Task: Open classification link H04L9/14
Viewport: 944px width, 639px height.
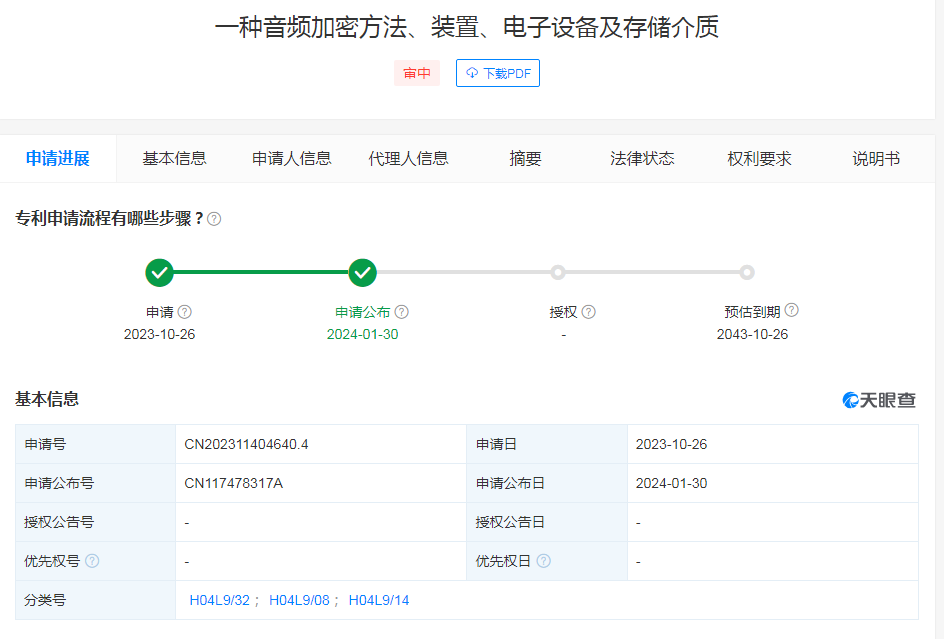Action: 379,600
